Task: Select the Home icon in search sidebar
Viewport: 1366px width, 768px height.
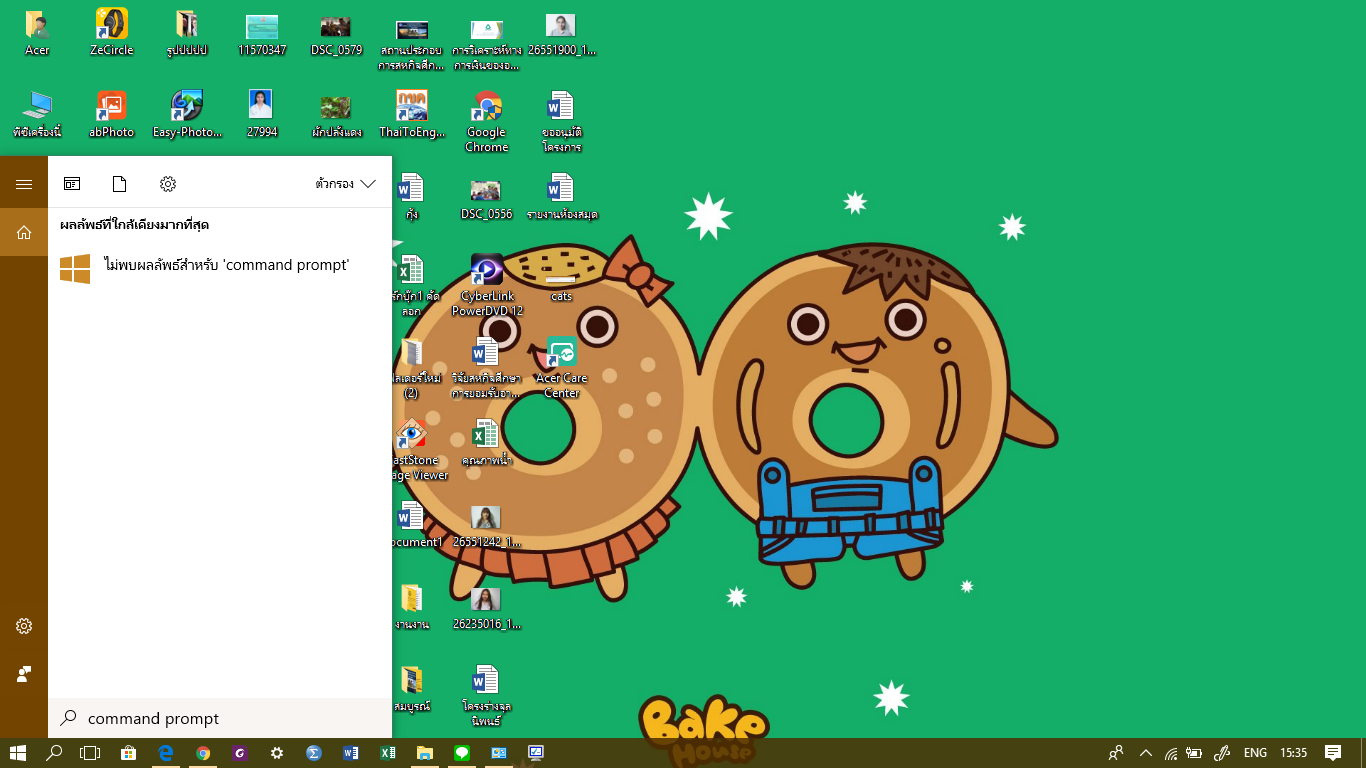Action: click(x=24, y=232)
